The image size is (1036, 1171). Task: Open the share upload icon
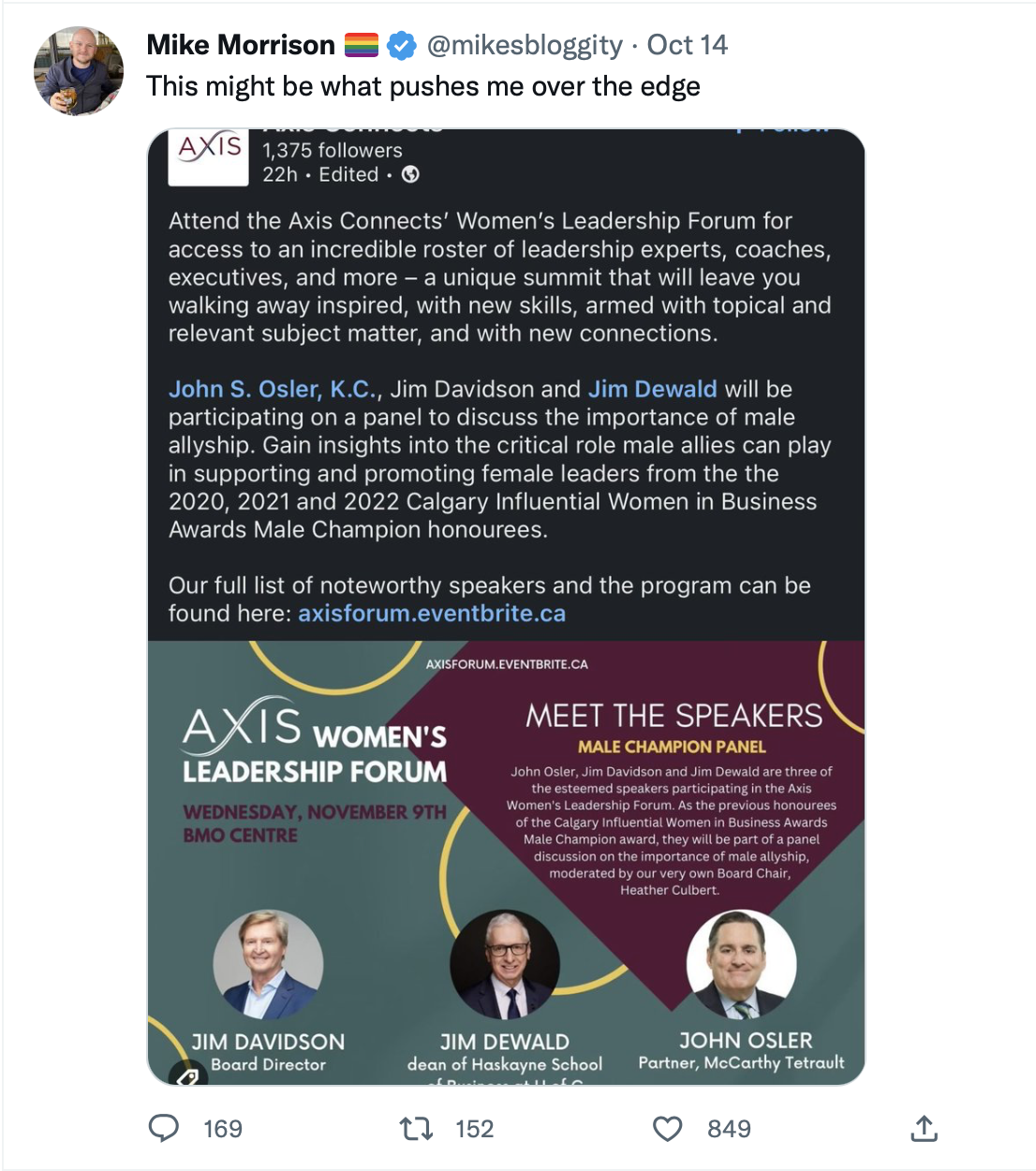point(924,1128)
